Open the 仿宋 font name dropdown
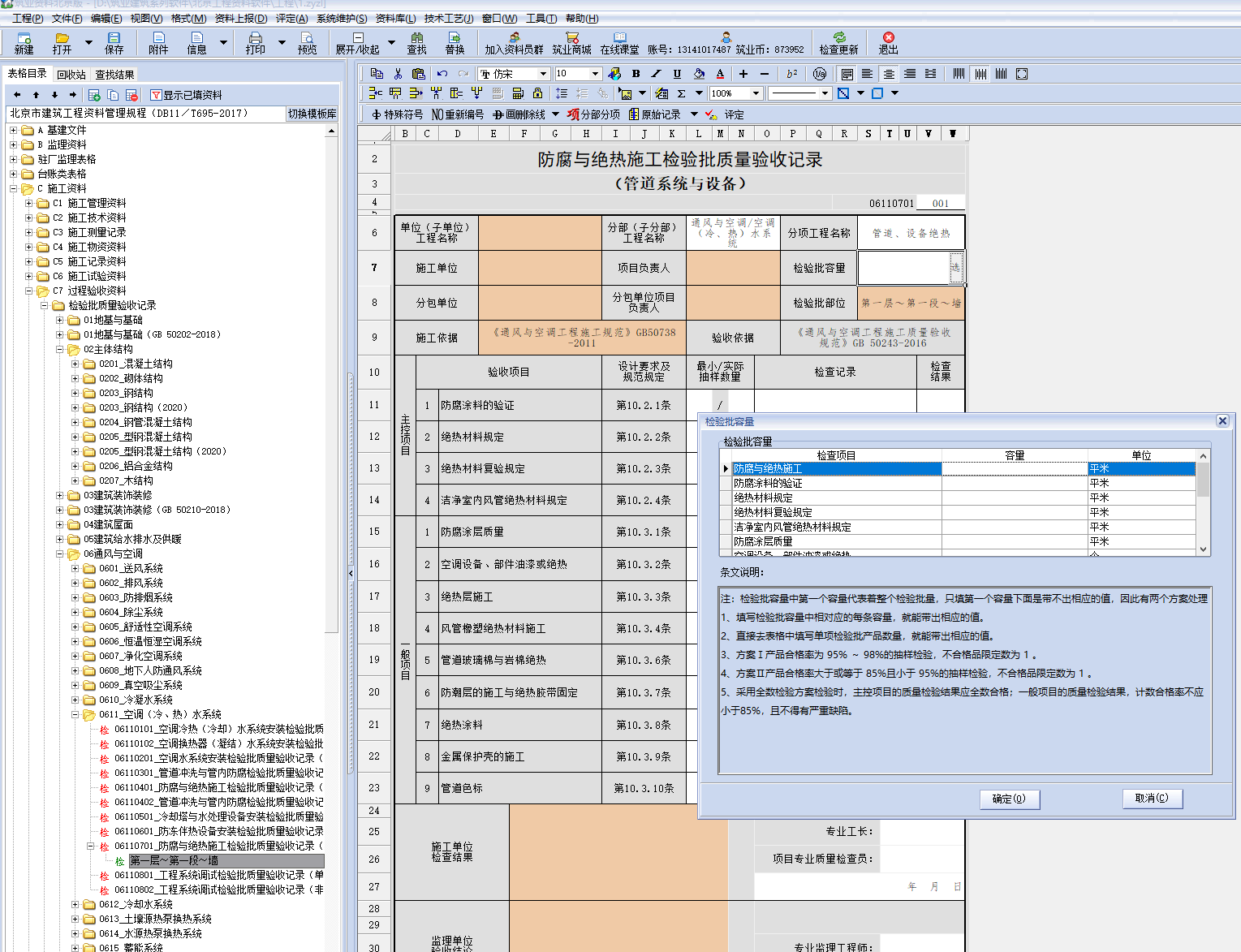The height and width of the screenshot is (952, 1241). pos(543,74)
